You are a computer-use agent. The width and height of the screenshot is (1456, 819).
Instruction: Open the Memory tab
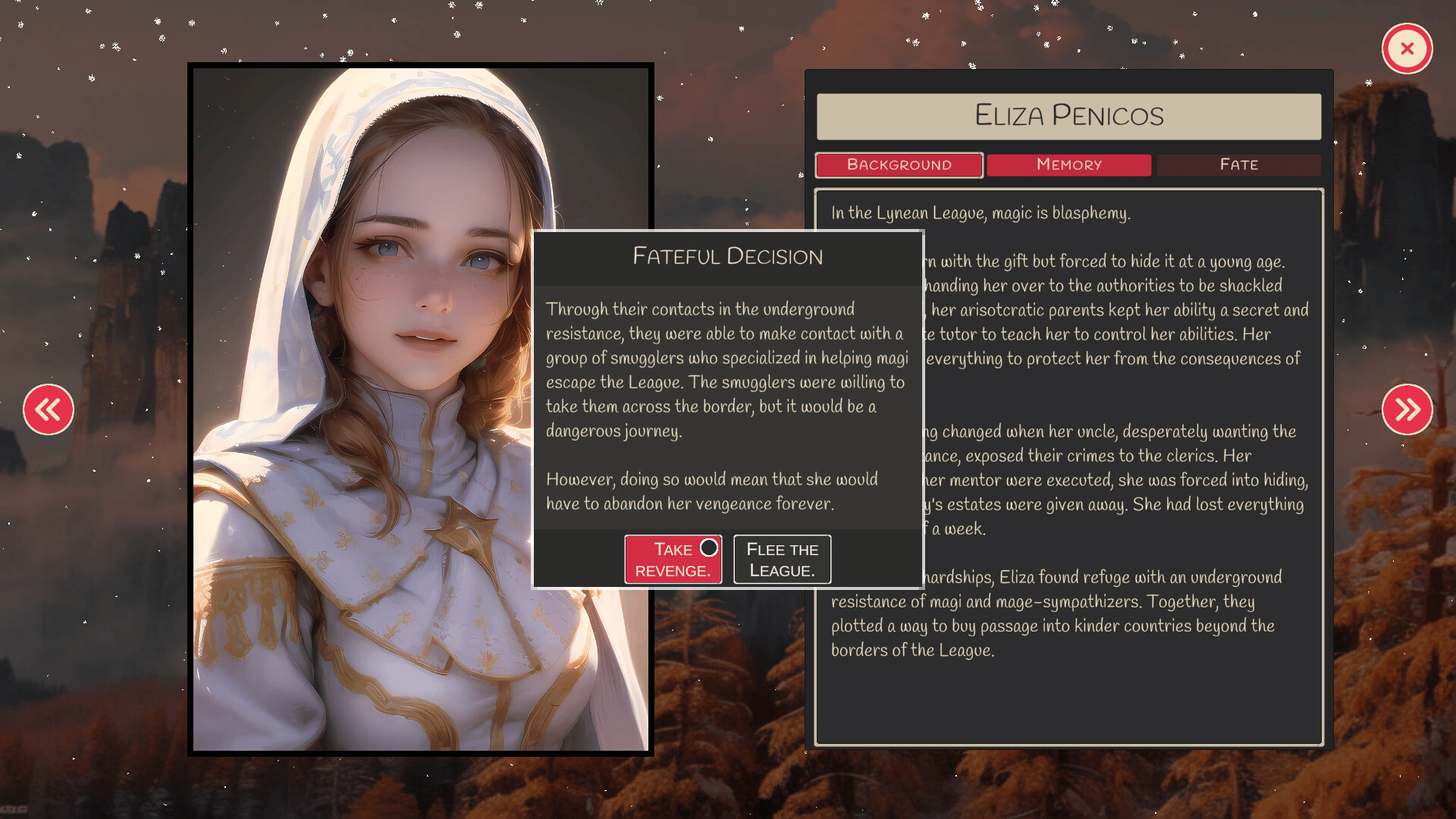click(1068, 165)
